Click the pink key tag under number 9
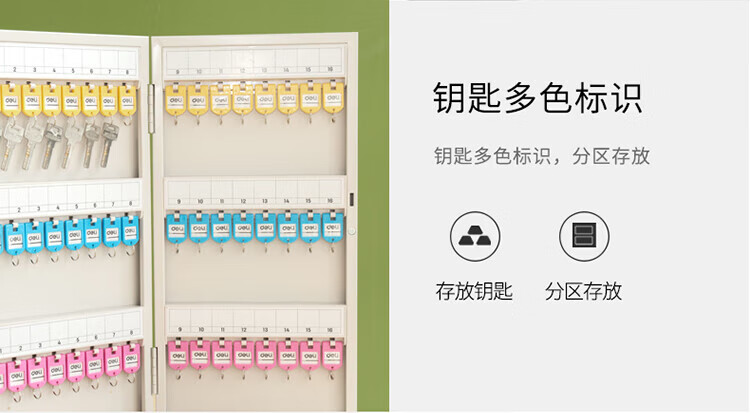 [x=178, y=355]
